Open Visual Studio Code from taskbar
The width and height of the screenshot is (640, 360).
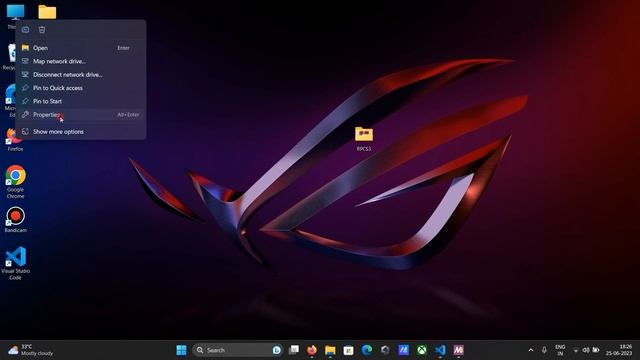440,350
